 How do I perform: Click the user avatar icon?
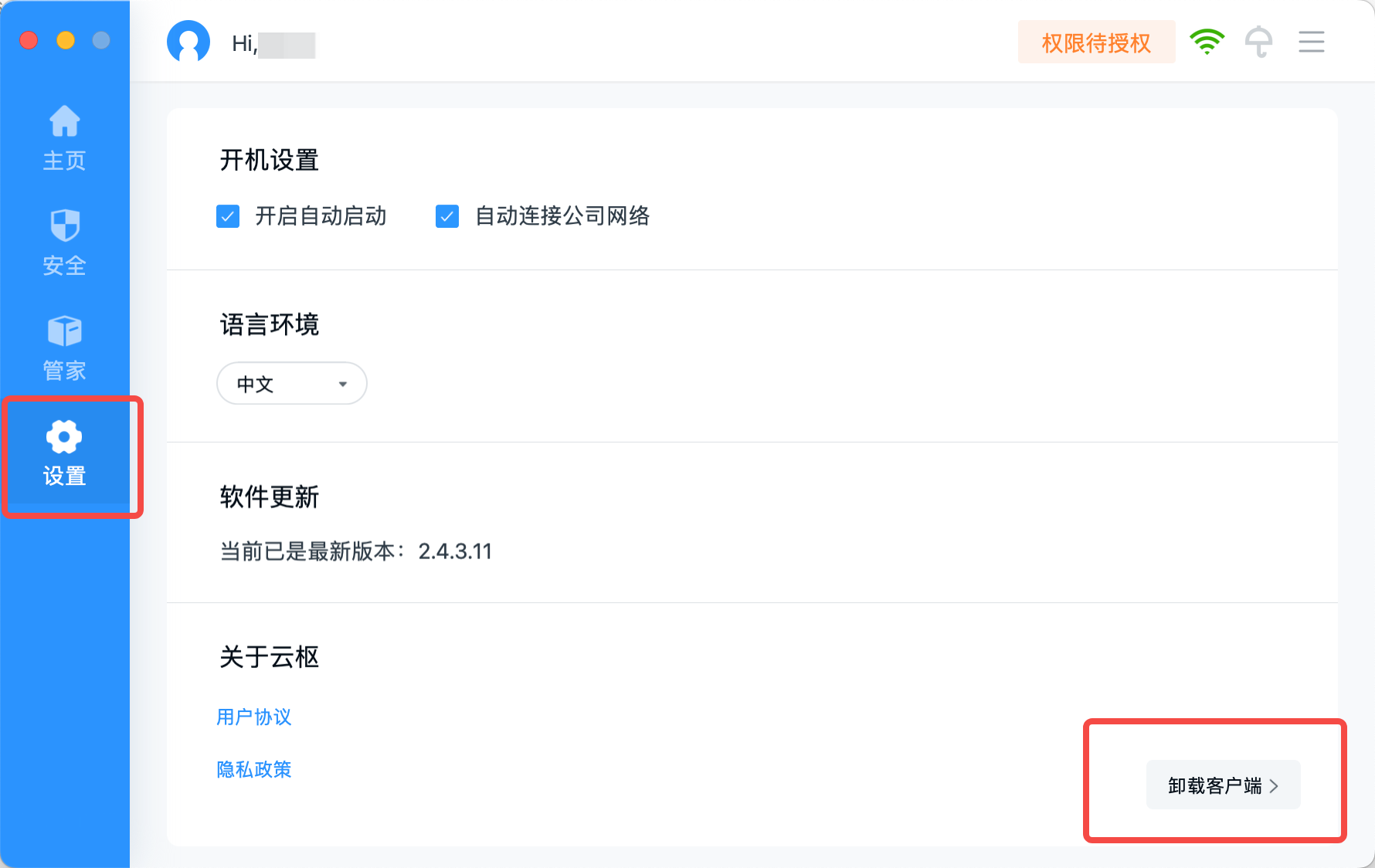pyautogui.click(x=188, y=42)
